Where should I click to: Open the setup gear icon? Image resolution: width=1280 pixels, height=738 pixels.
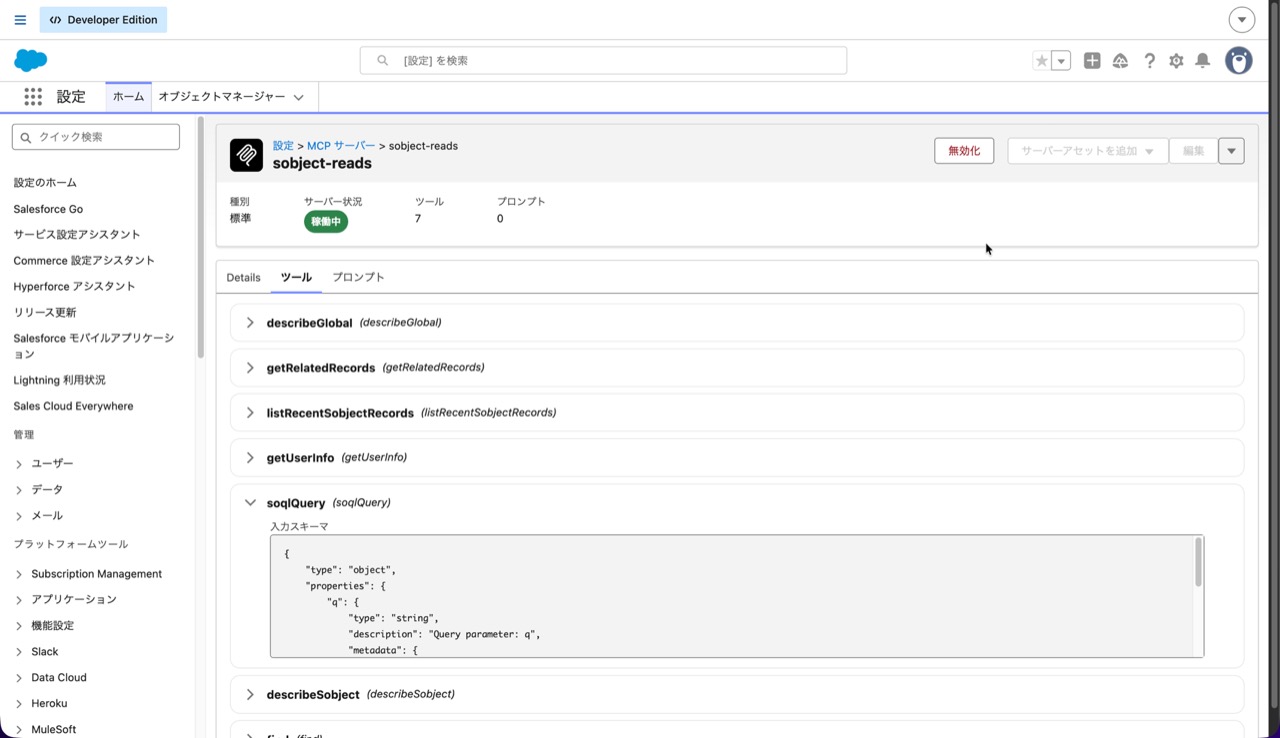tap(1176, 61)
